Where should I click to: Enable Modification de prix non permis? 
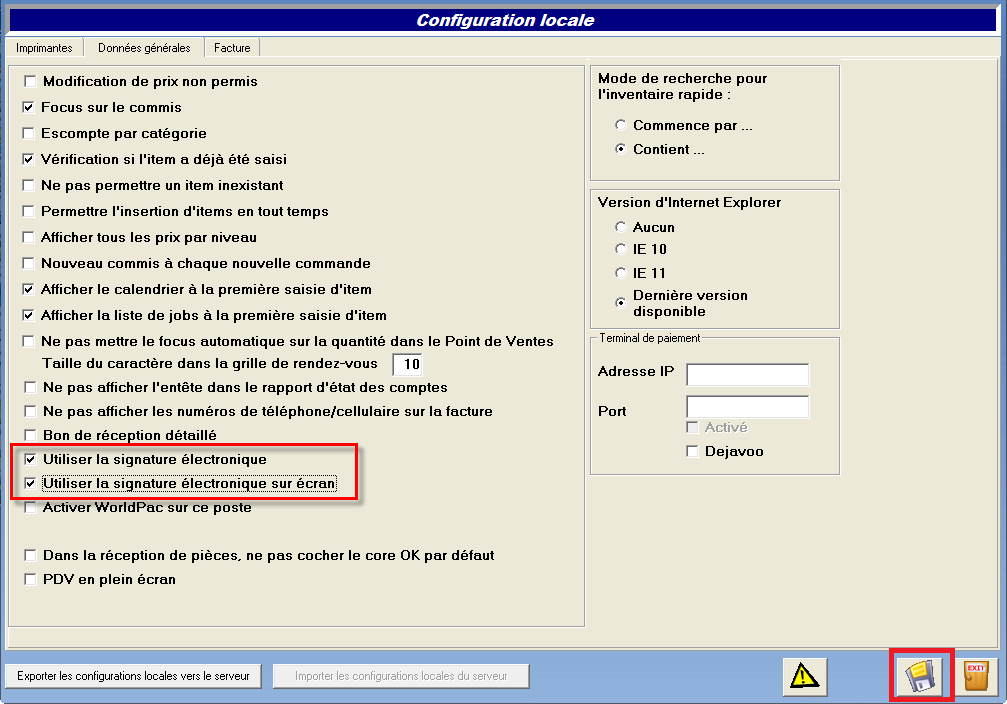tap(30, 82)
